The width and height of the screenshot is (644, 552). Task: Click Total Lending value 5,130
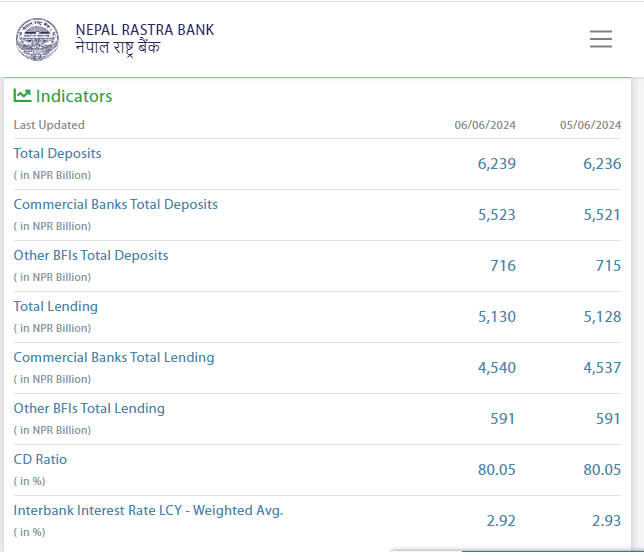click(x=497, y=316)
